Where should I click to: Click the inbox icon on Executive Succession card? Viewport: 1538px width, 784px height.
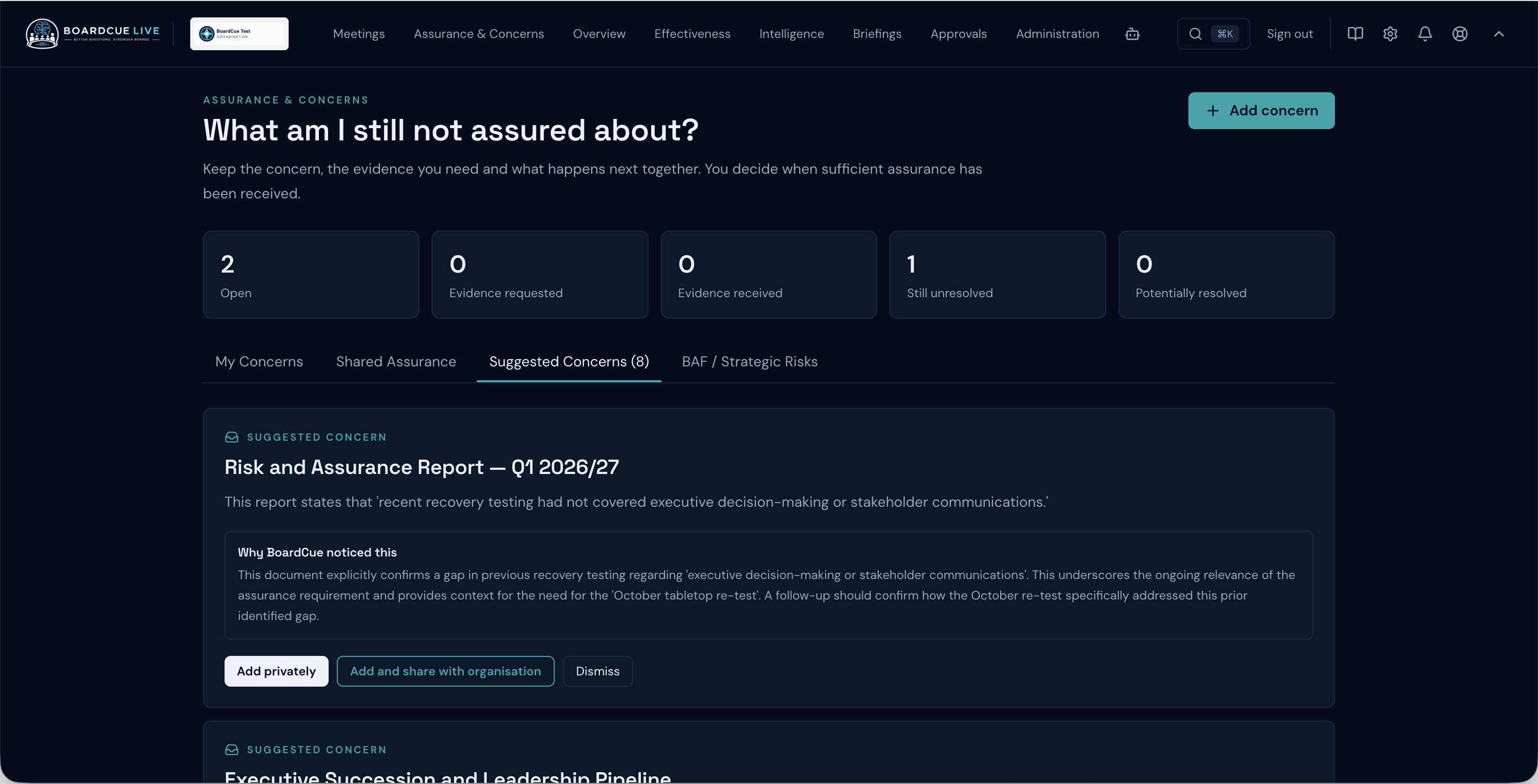(232, 750)
